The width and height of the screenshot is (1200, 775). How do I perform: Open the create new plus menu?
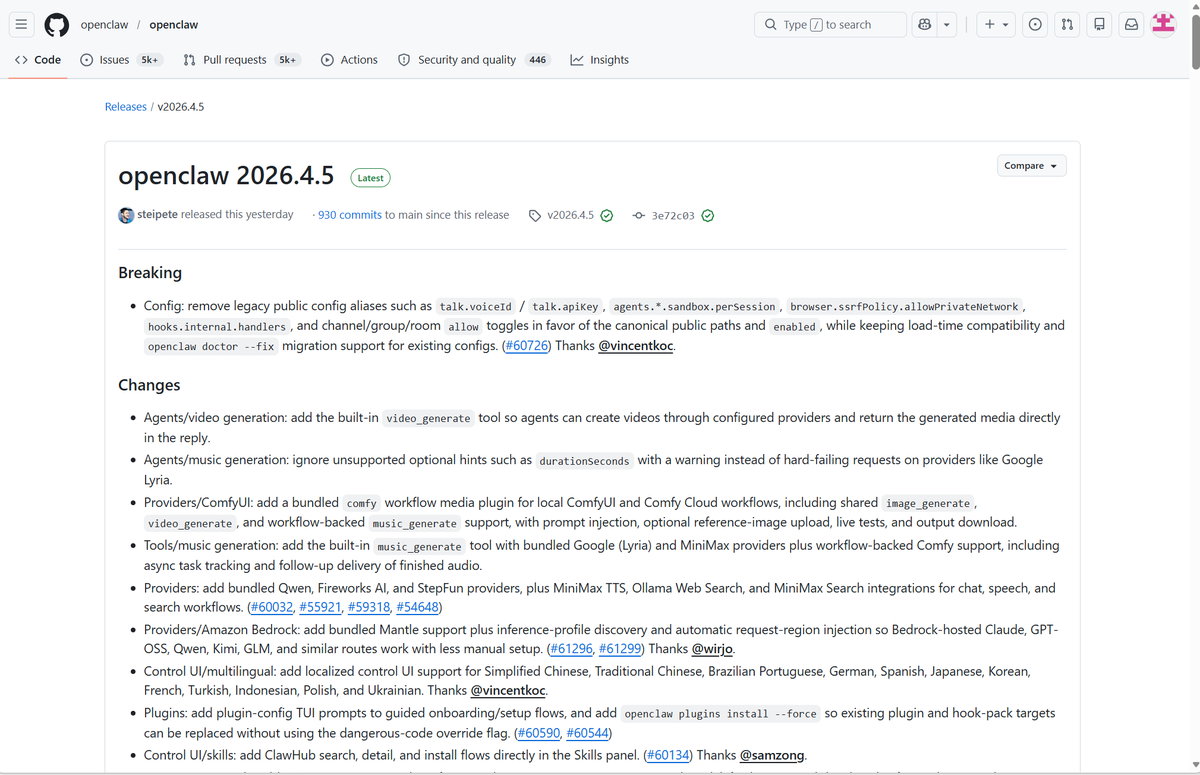pyautogui.click(x=996, y=25)
